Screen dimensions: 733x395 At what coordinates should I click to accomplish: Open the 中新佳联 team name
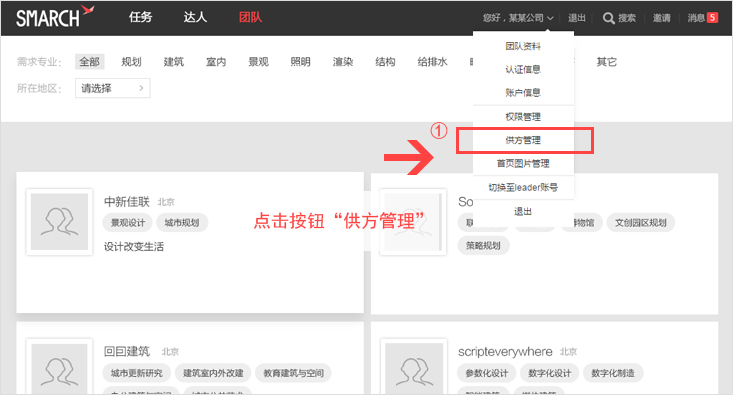click(127, 201)
